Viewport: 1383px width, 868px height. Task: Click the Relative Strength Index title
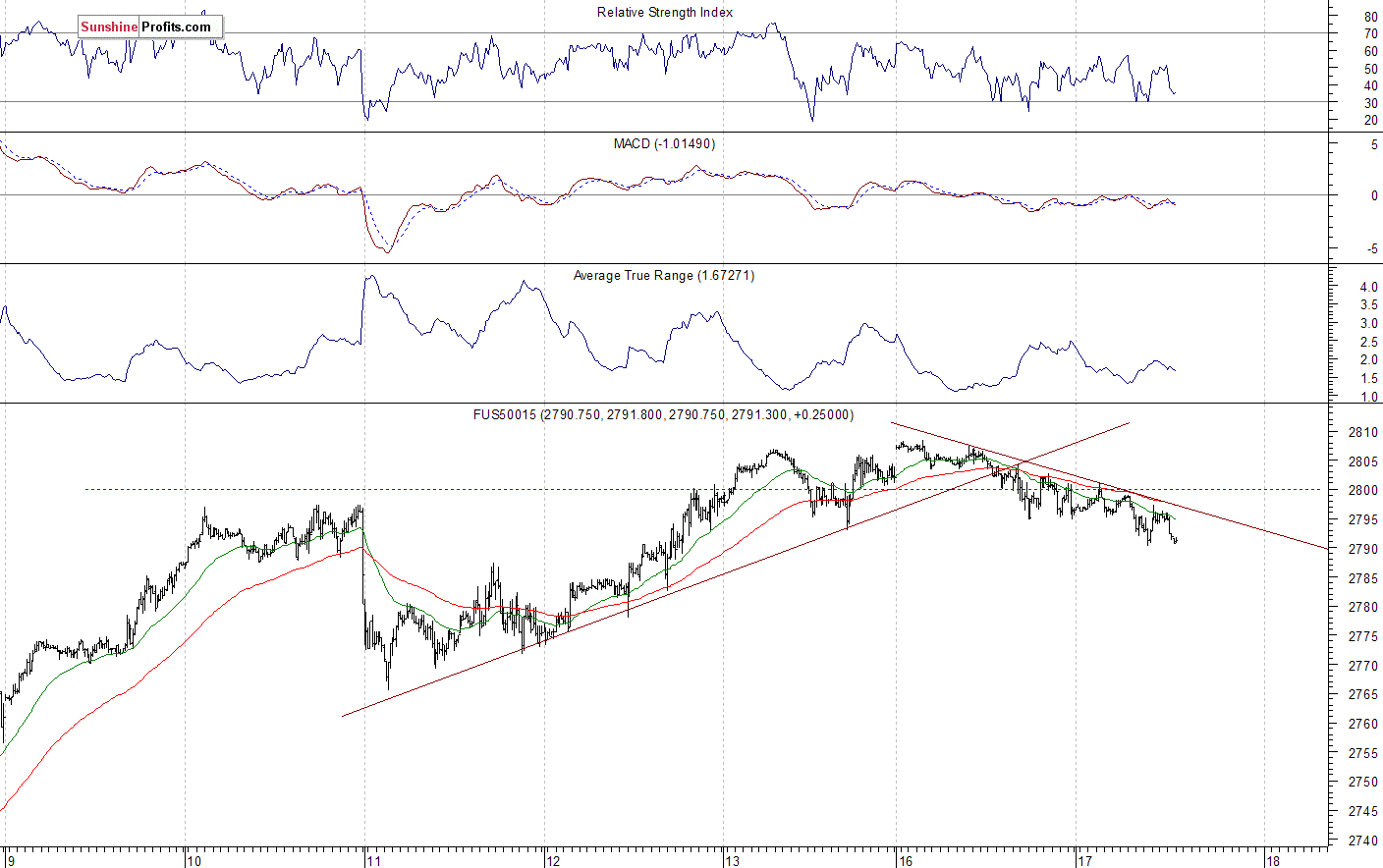pos(665,13)
